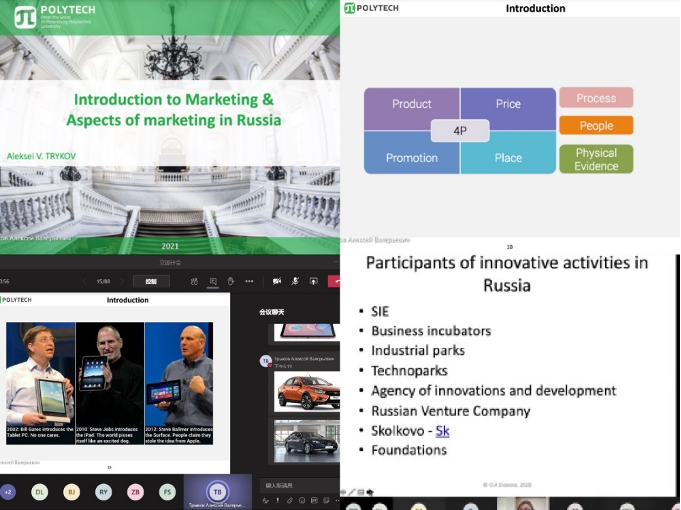The width and height of the screenshot is (681, 510).
Task: Open the tablet image at the top of the chat
Action: click(307, 332)
